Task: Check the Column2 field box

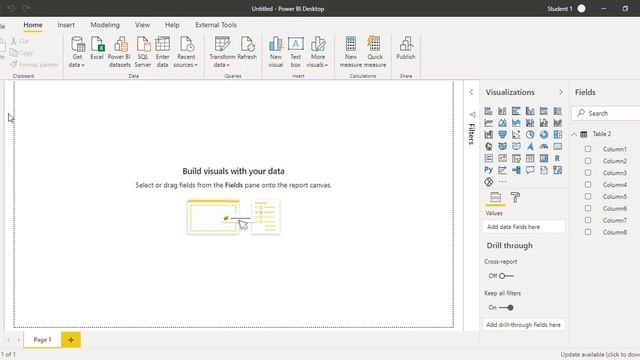Action: (588, 161)
